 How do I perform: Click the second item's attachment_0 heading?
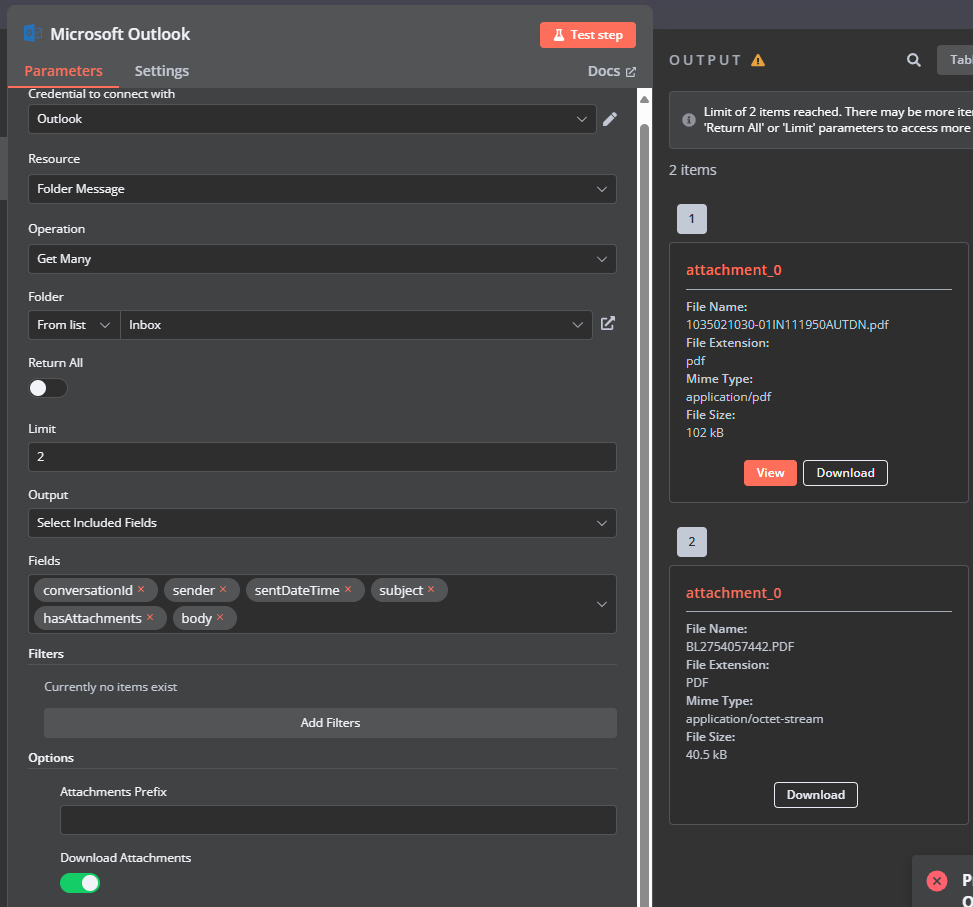(733, 593)
